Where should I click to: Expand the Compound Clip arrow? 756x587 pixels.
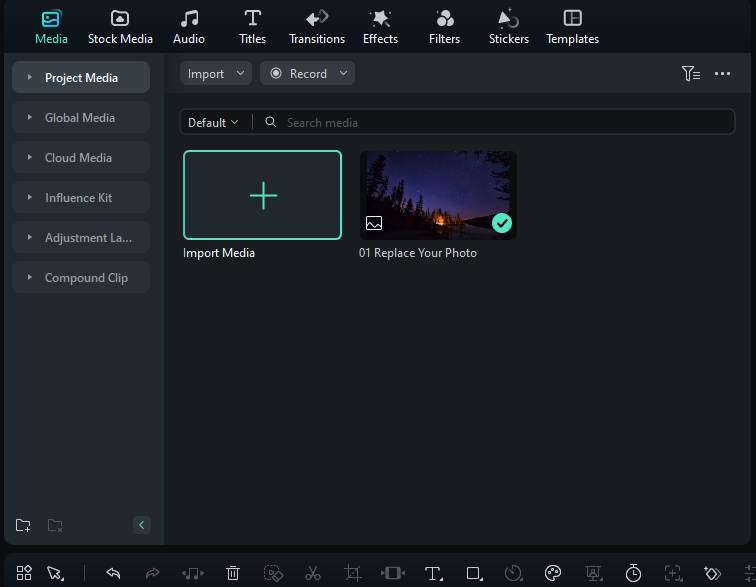point(29,277)
